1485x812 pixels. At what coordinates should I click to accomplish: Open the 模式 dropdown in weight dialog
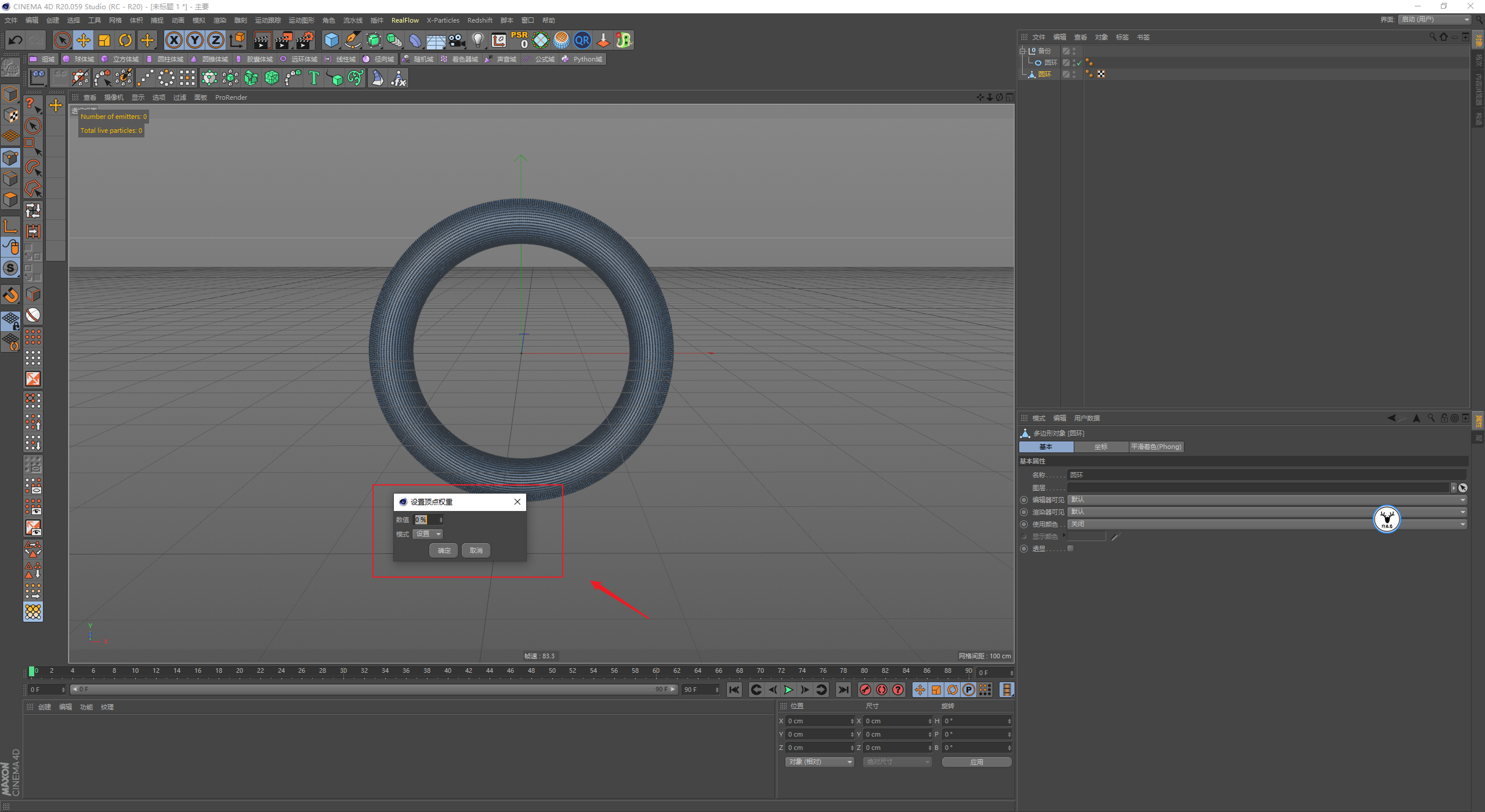[x=428, y=534]
